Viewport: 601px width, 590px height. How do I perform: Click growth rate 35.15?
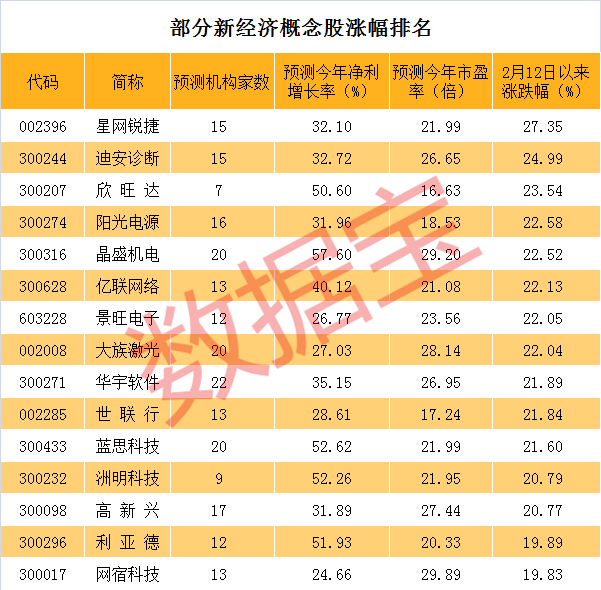[332, 383]
